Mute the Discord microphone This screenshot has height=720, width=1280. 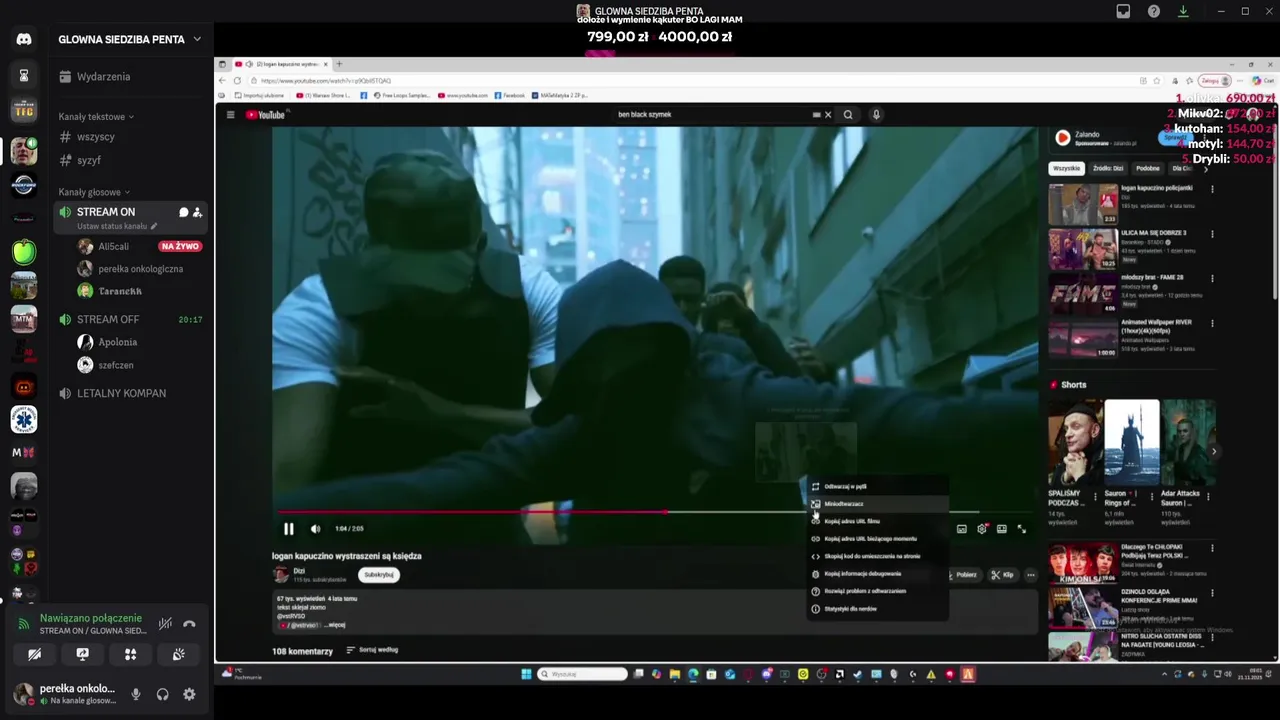[136, 694]
